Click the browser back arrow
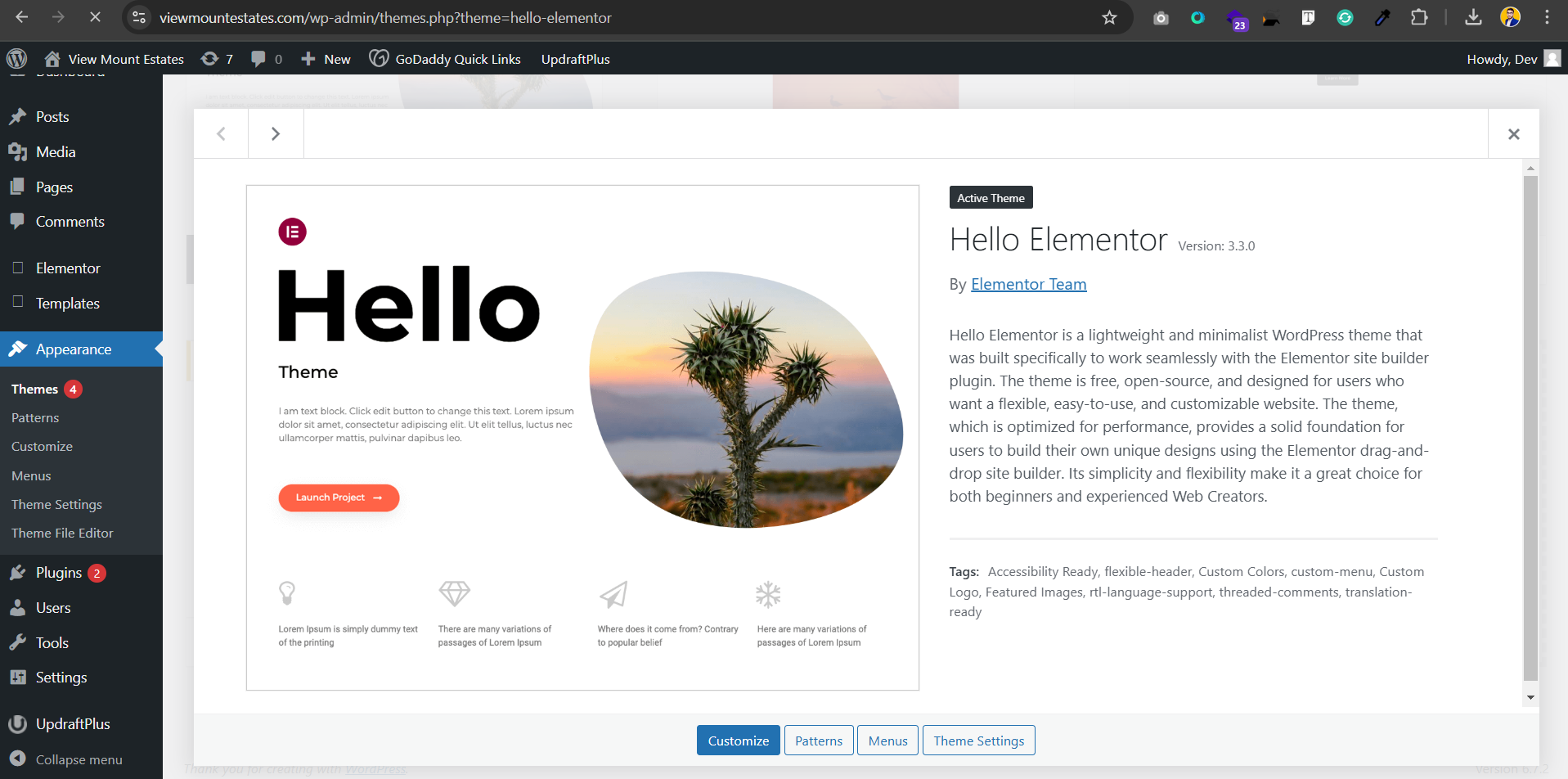 click(22, 17)
